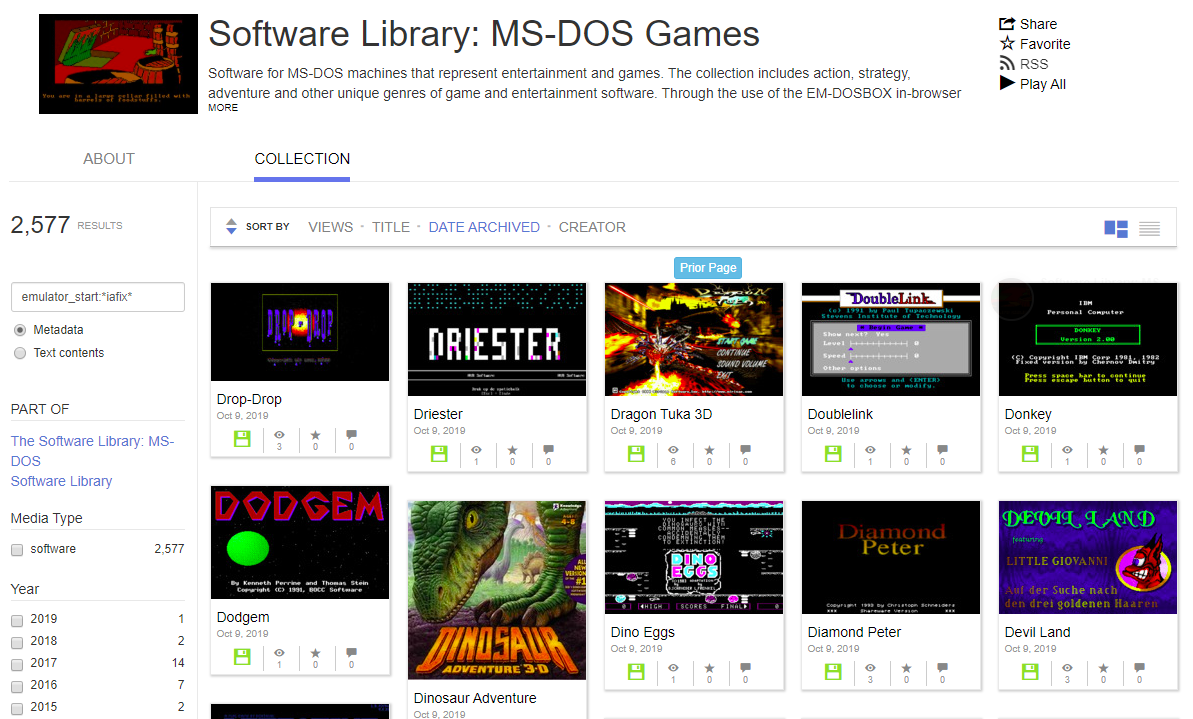This screenshot has height=719, width=1193.
Task: Expand the description with MORE
Action: click(223, 108)
